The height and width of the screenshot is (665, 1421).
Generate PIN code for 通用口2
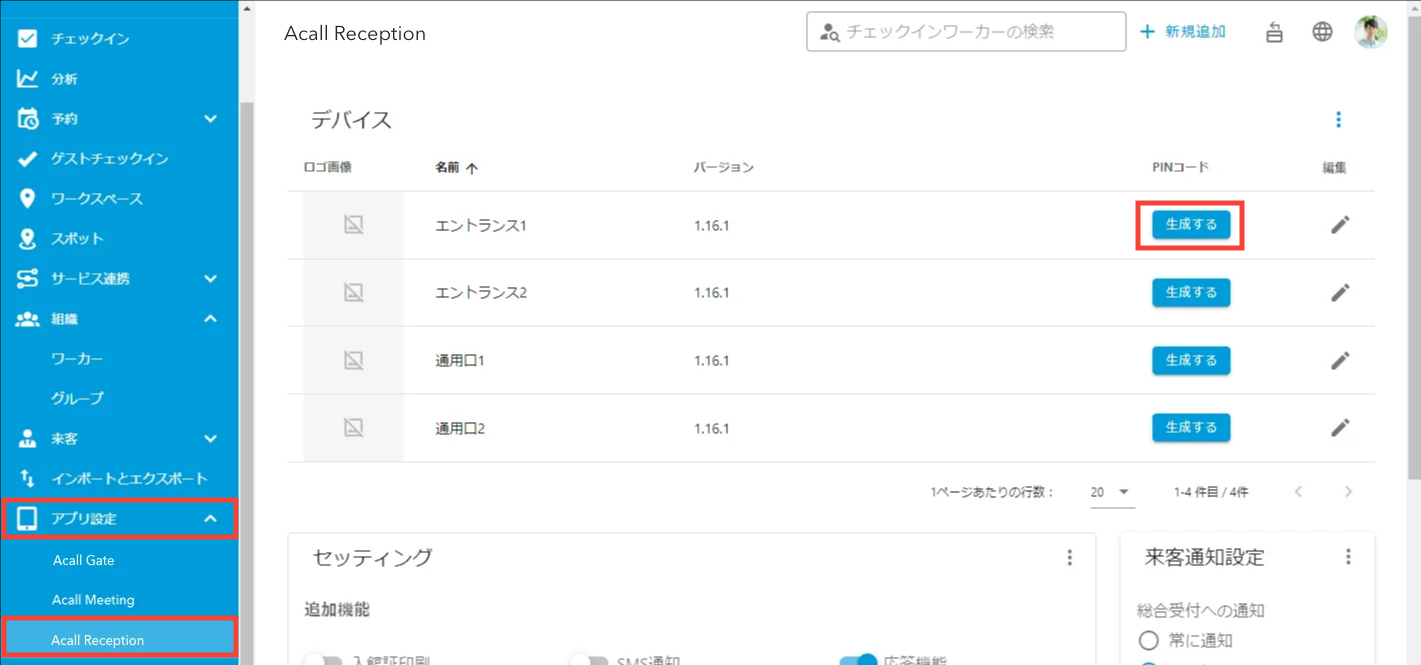point(1191,428)
